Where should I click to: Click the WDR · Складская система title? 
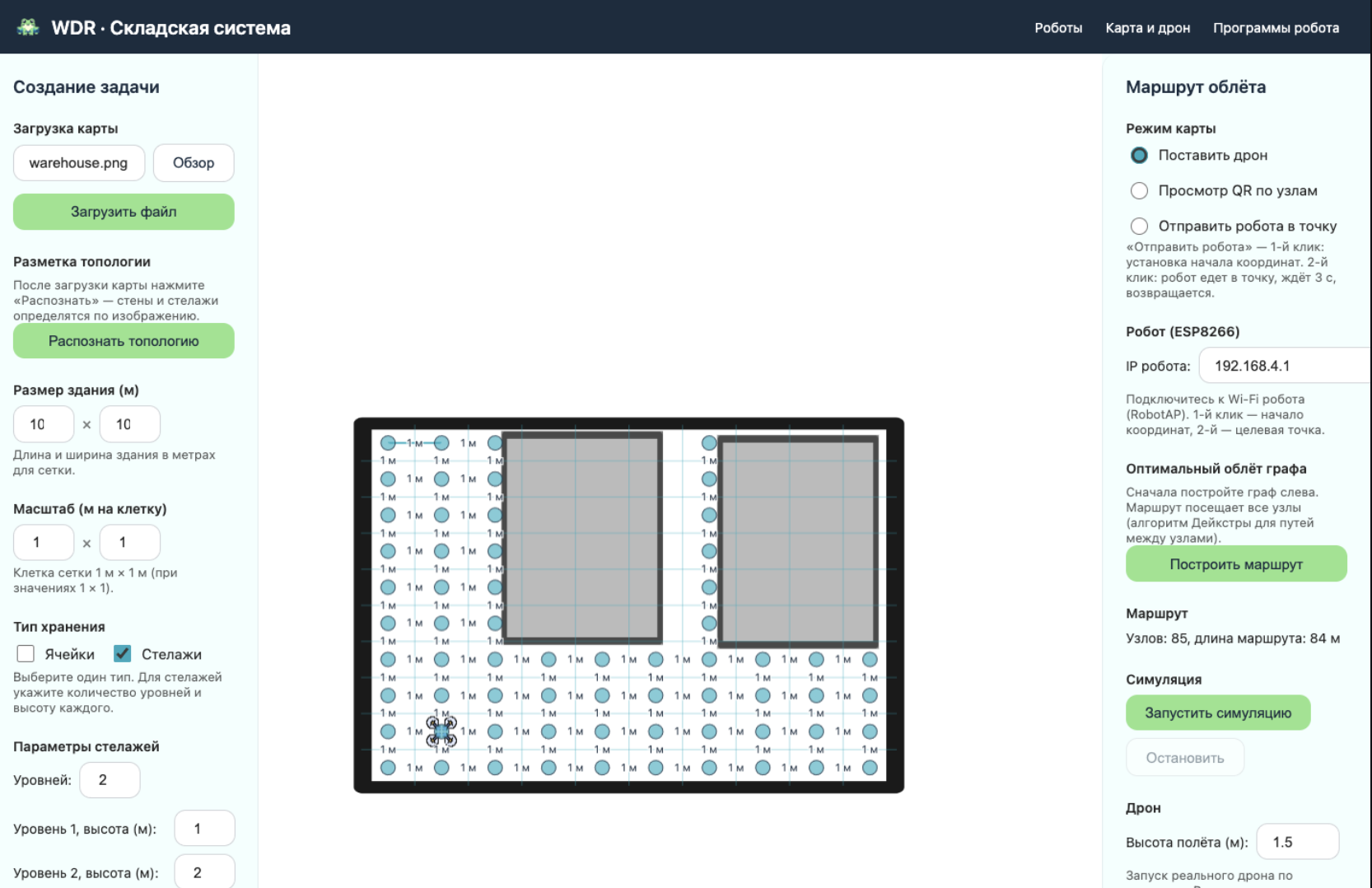pyautogui.click(x=171, y=28)
